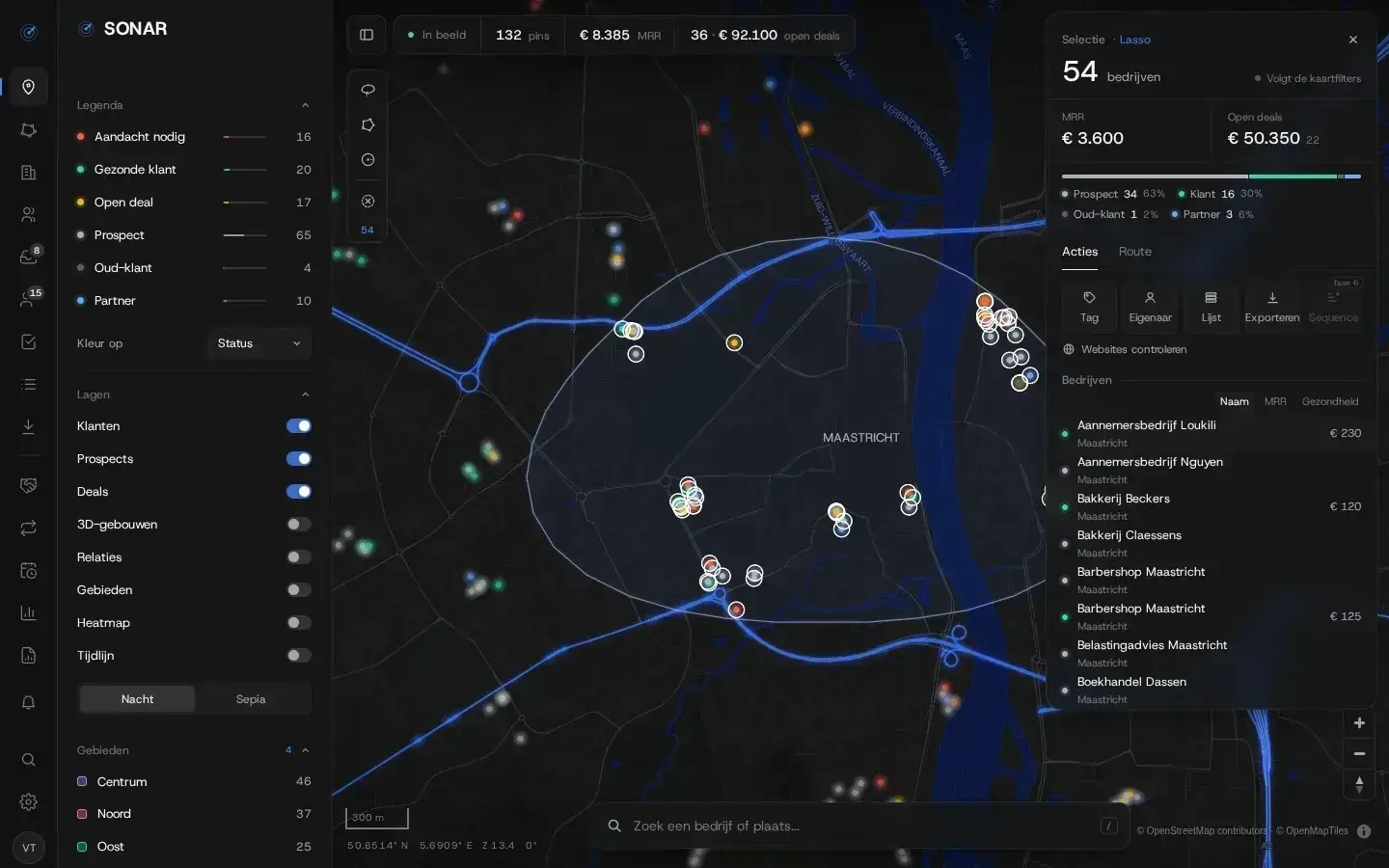Select the Sepia map style
Screen dimensions: 1389x868
(x=251, y=699)
